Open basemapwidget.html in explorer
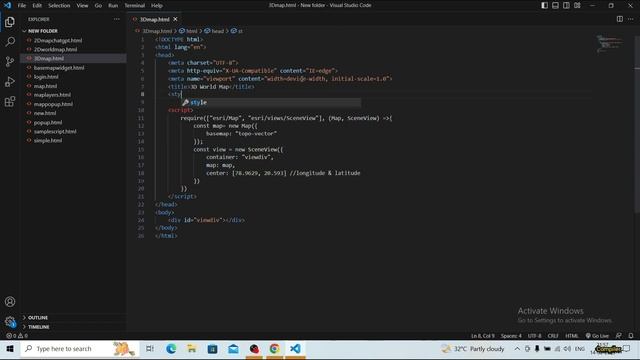This screenshot has width=640, height=360. 59,68
